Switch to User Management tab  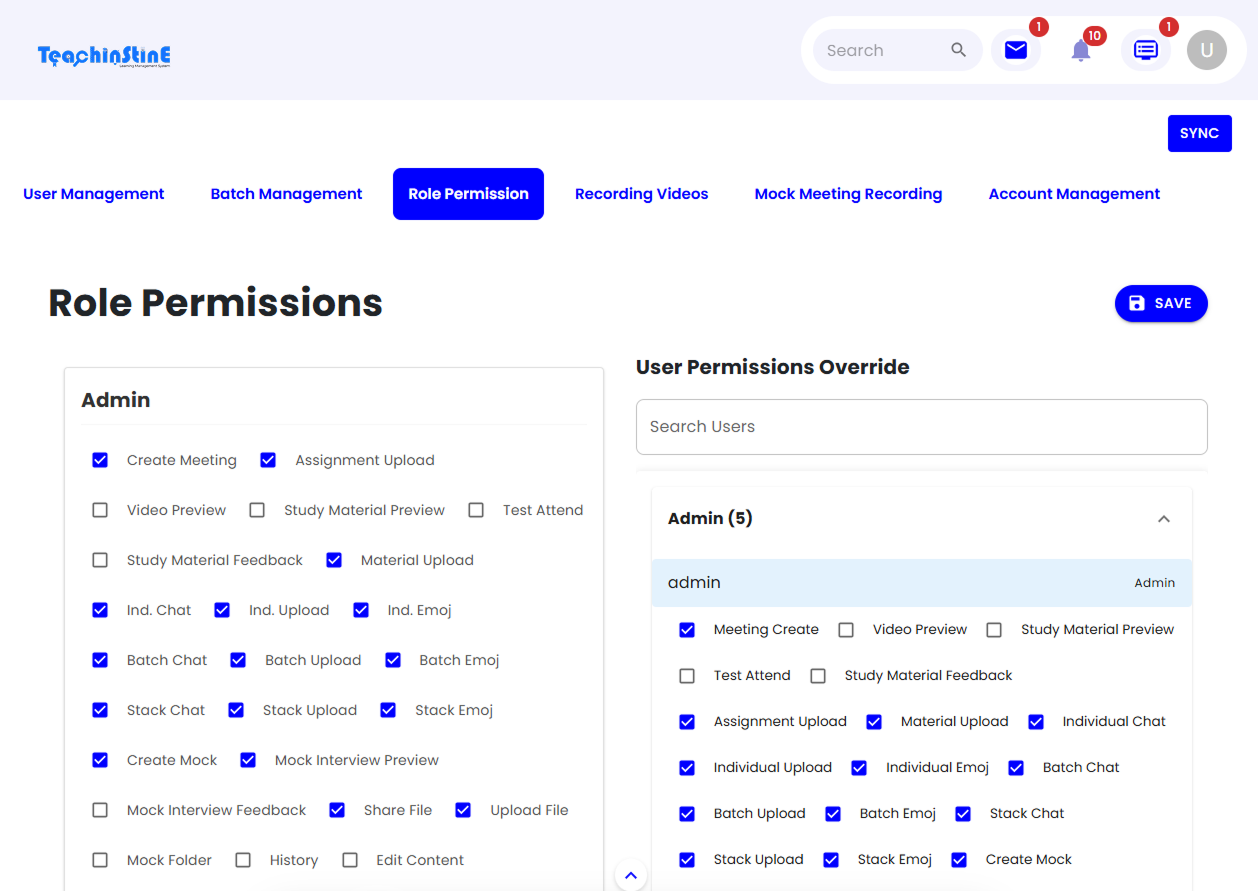[x=94, y=194]
